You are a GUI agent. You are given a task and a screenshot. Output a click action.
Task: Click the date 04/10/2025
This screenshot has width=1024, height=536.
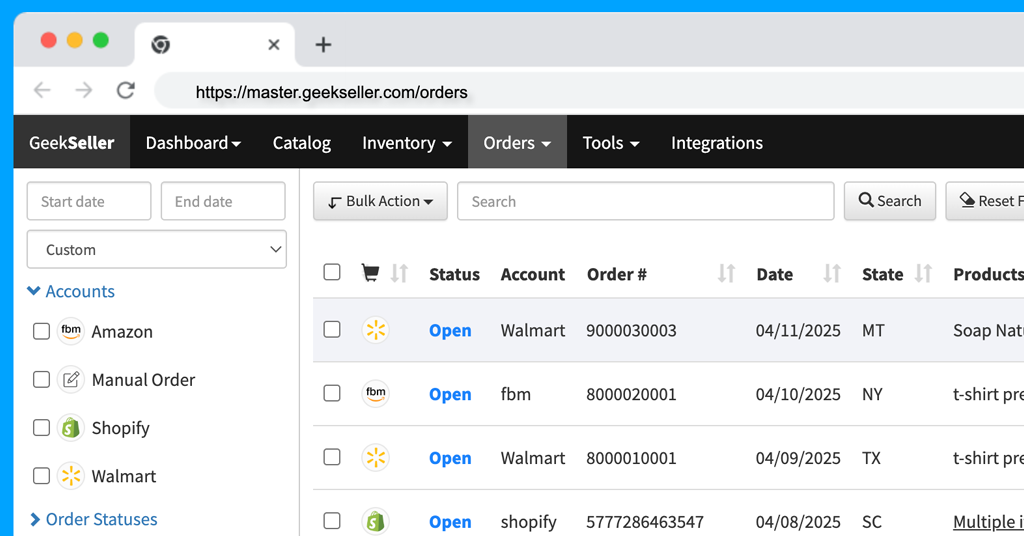[x=798, y=394]
